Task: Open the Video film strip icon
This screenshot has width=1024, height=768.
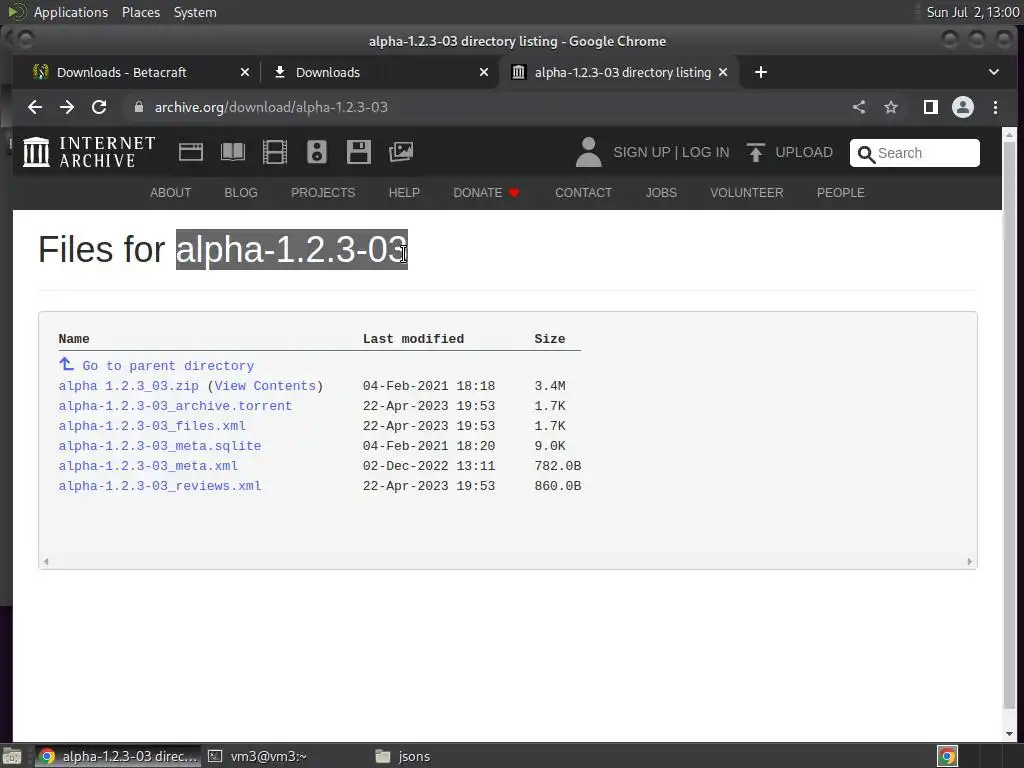Action: 275,152
